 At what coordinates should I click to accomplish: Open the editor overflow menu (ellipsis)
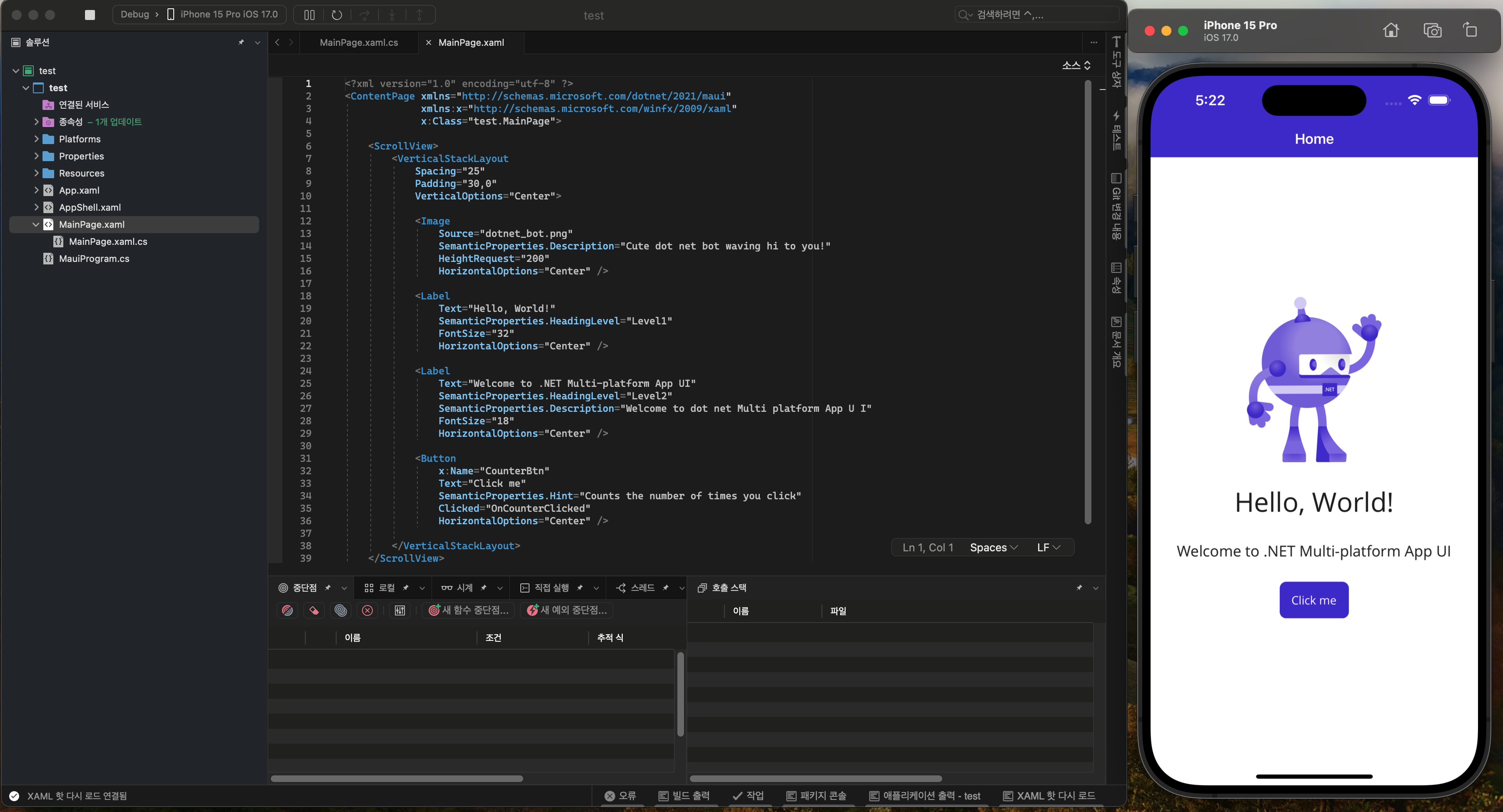pyautogui.click(x=1094, y=42)
